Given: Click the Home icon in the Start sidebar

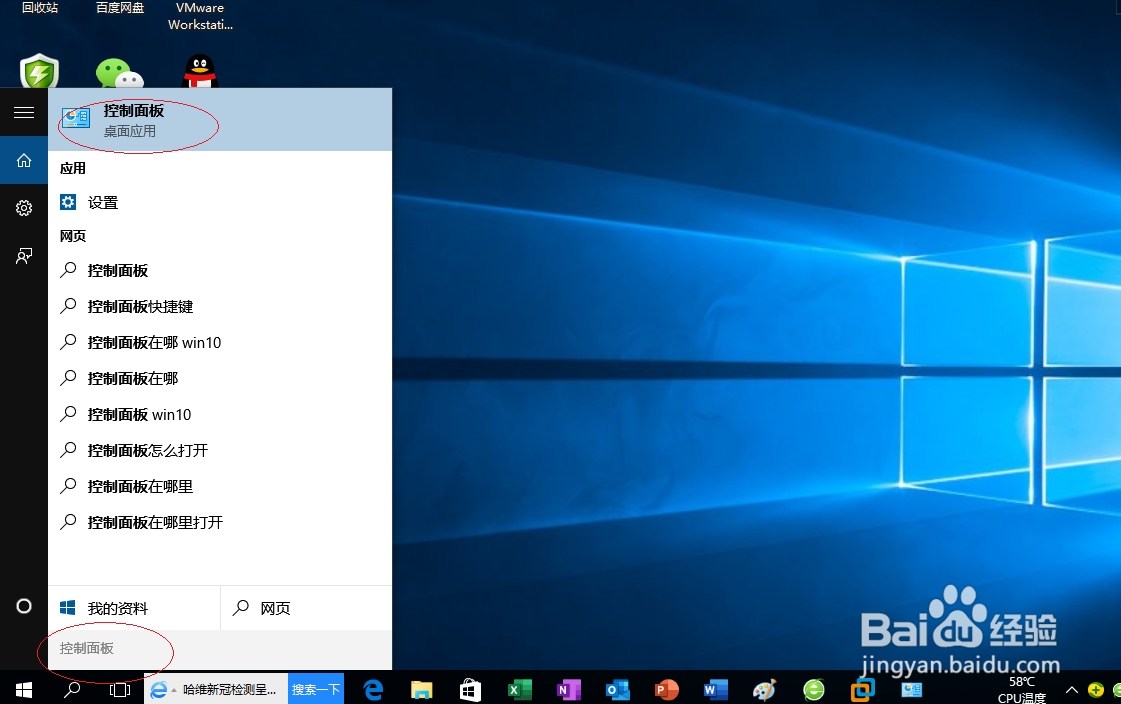Looking at the screenshot, I should [x=23, y=160].
